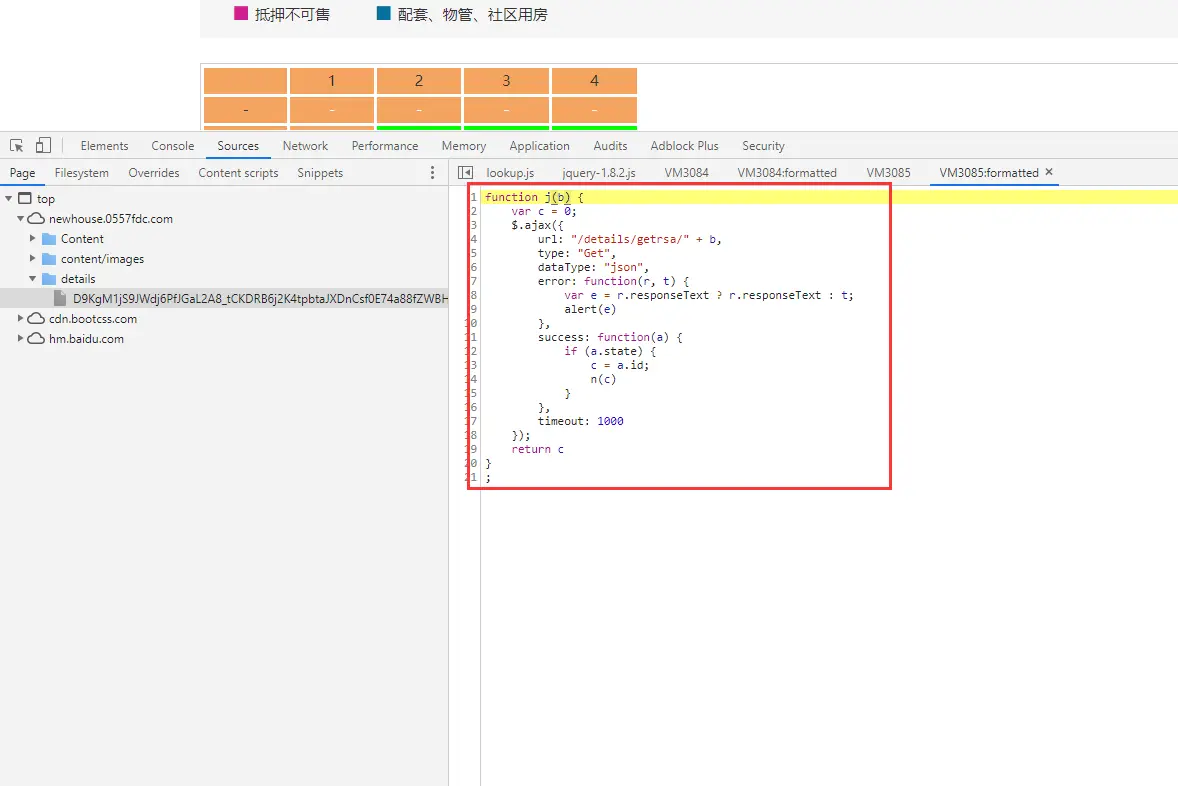
Task: Expand the cdn.bootcss.com domain
Action: [20, 319]
